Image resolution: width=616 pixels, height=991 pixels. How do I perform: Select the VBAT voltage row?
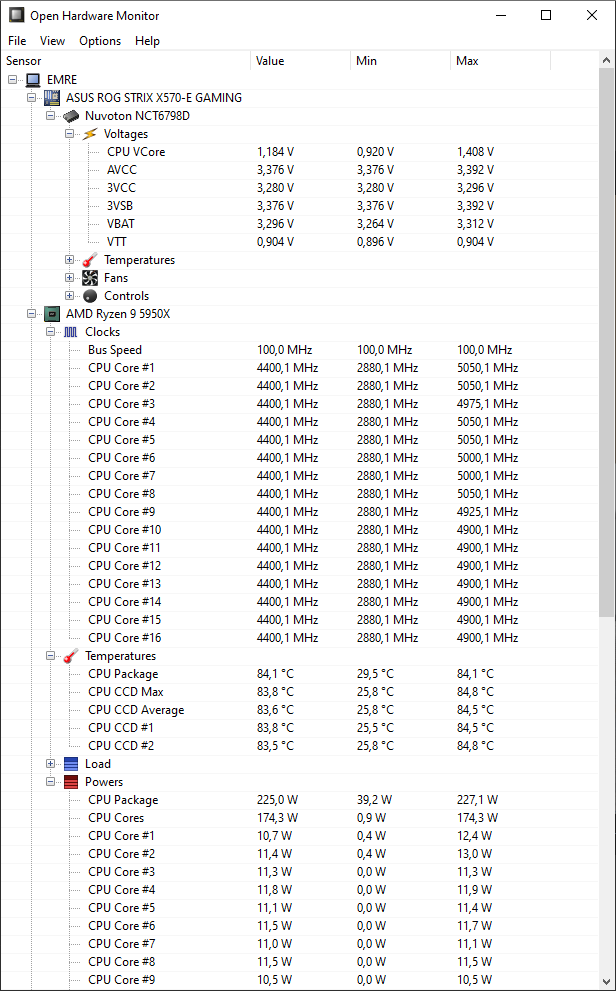299,224
